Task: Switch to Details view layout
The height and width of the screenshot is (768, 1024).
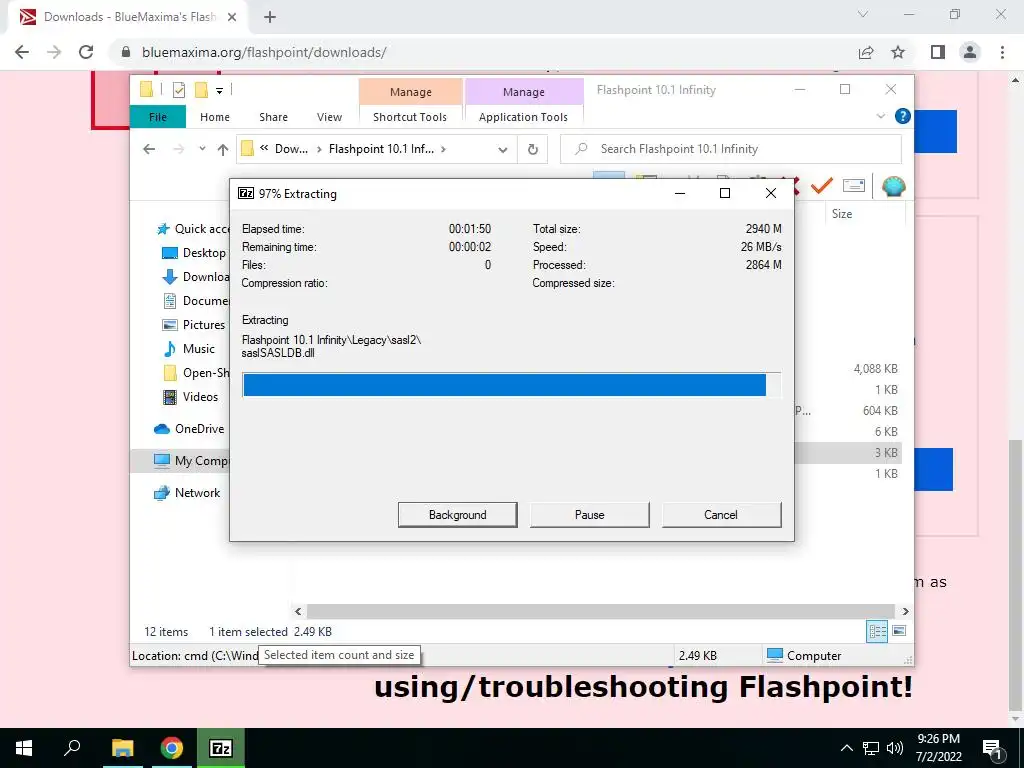Action: pyautogui.click(x=877, y=631)
